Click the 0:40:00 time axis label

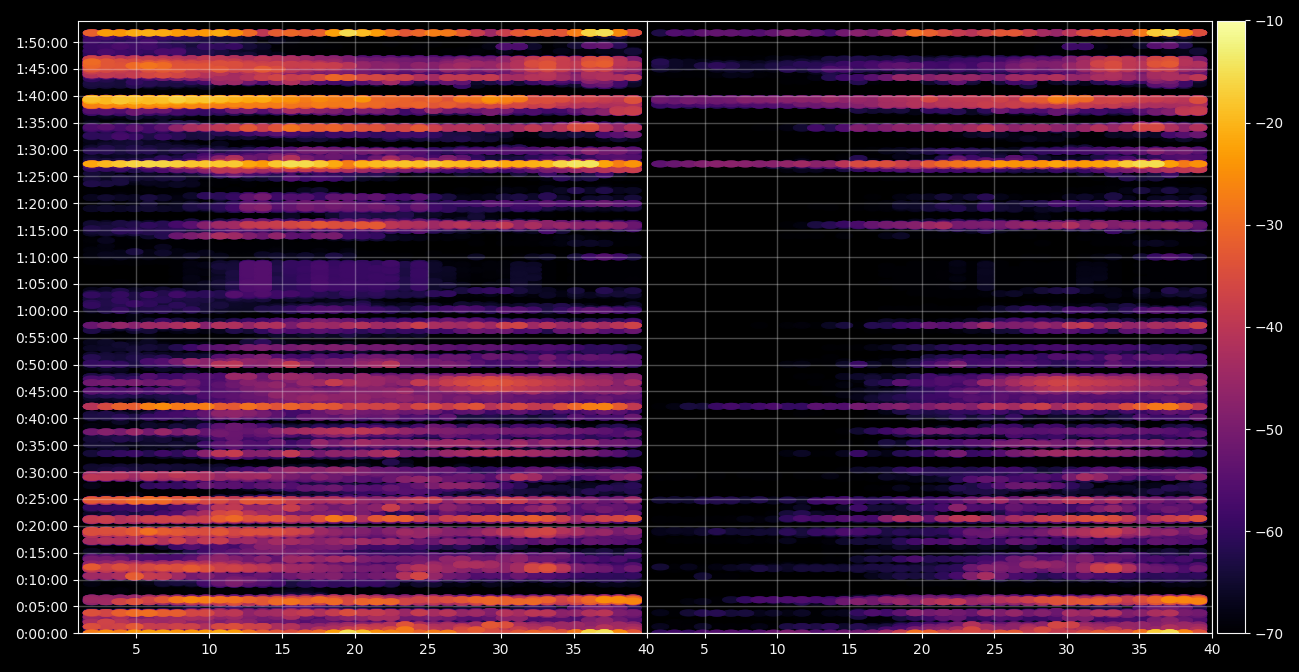coord(41,419)
